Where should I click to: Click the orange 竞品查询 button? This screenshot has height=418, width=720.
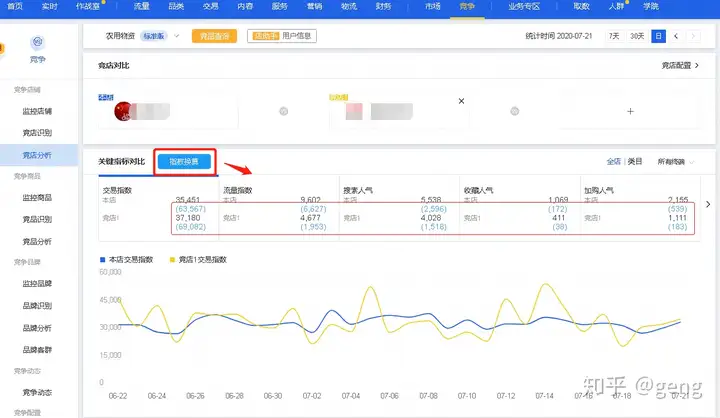[x=214, y=36]
